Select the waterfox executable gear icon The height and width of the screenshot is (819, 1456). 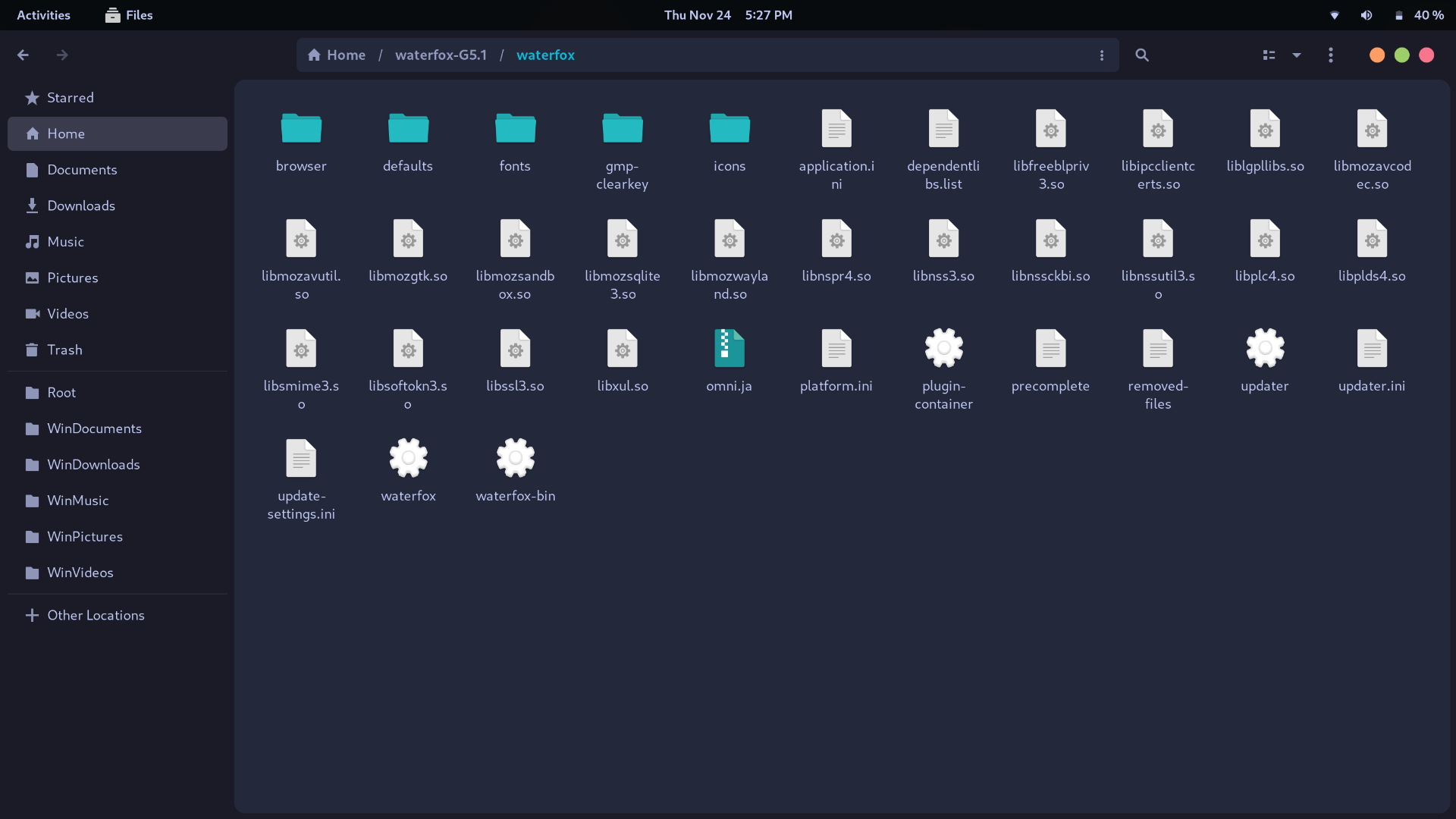pos(408,457)
